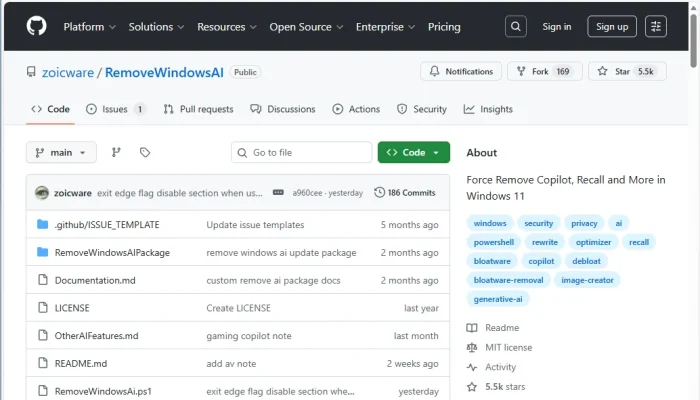
Task: Click Sign in
Action: tap(557, 27)
